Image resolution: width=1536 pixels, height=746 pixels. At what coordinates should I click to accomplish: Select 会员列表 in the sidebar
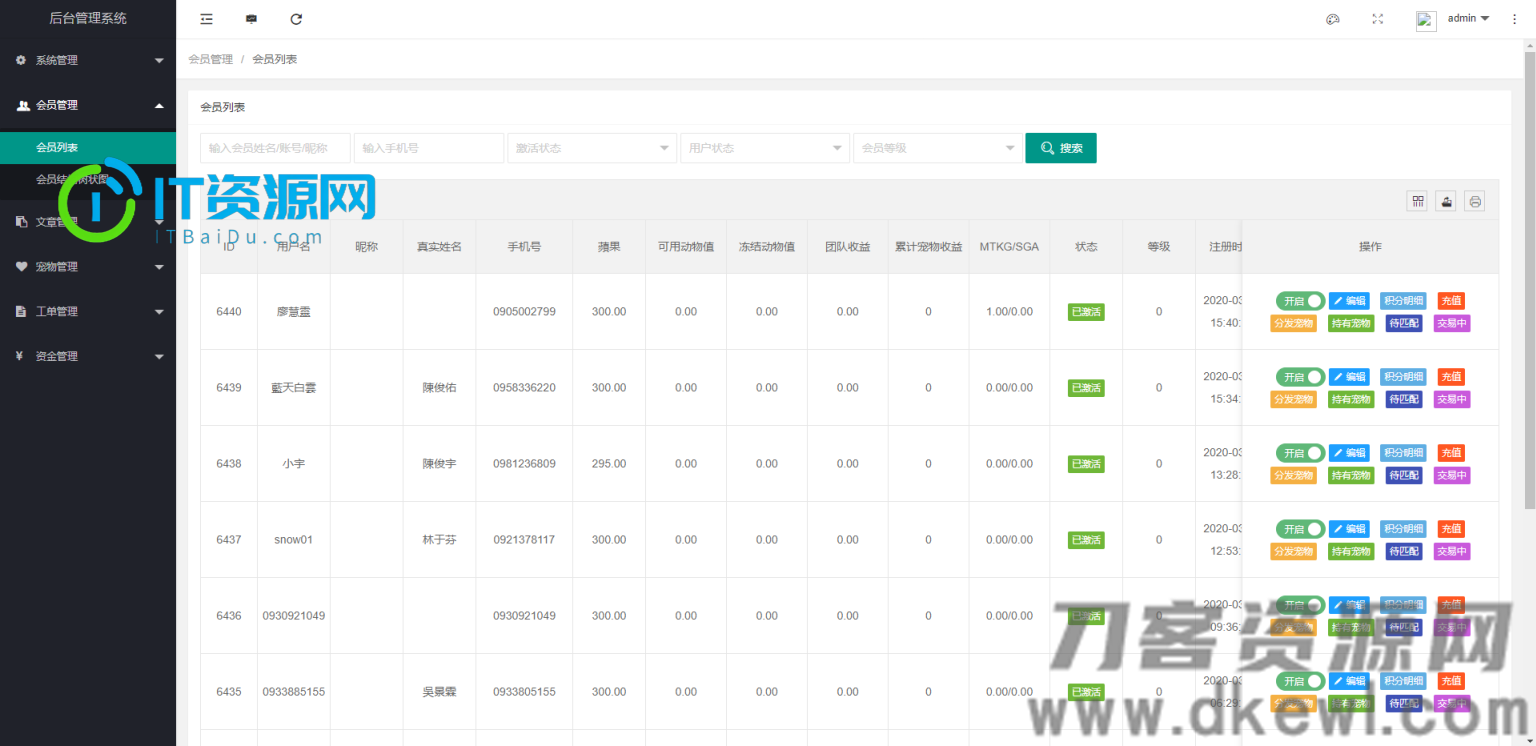click(88, 147)
